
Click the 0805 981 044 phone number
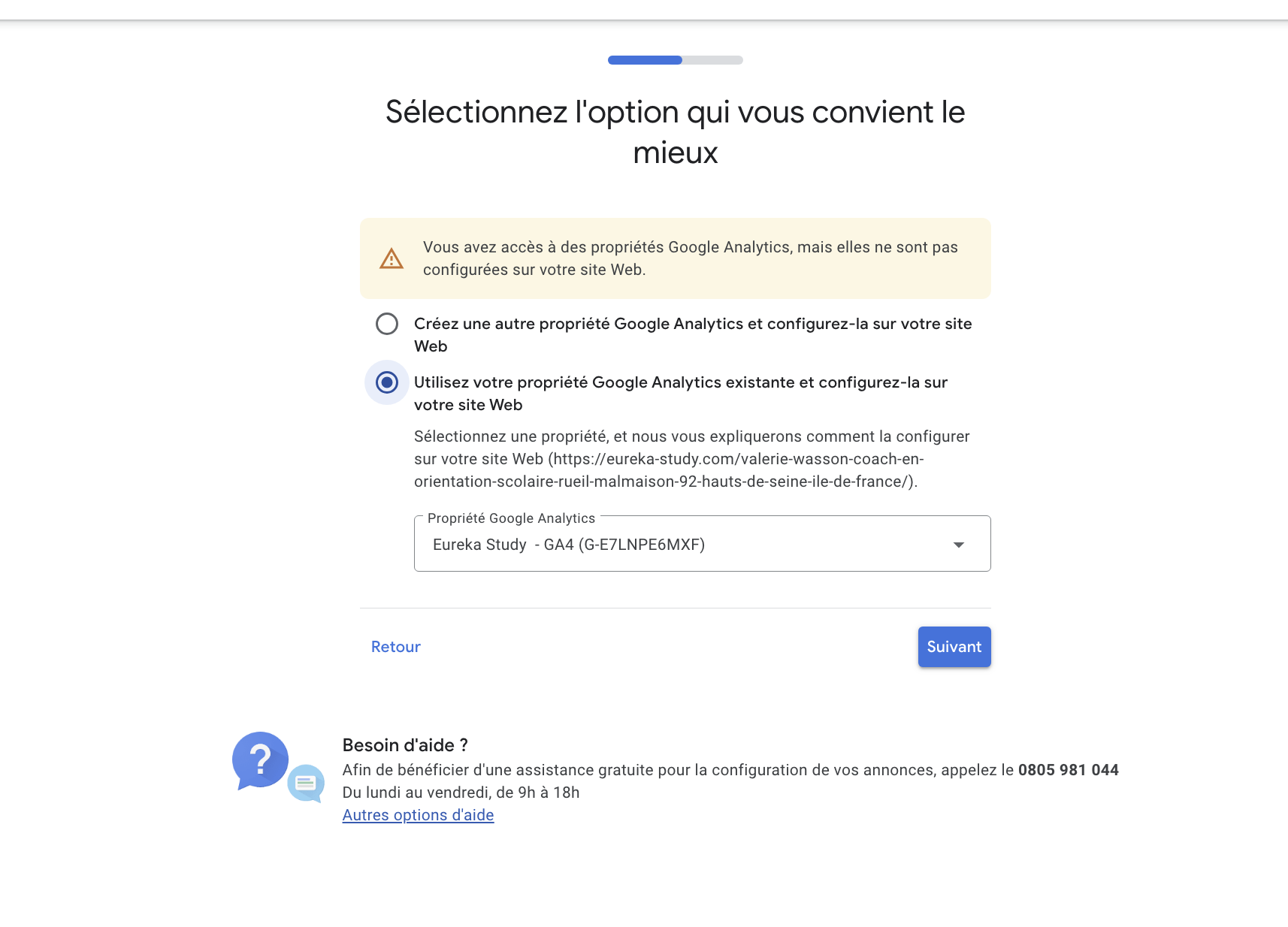(x=1068, y=770)
